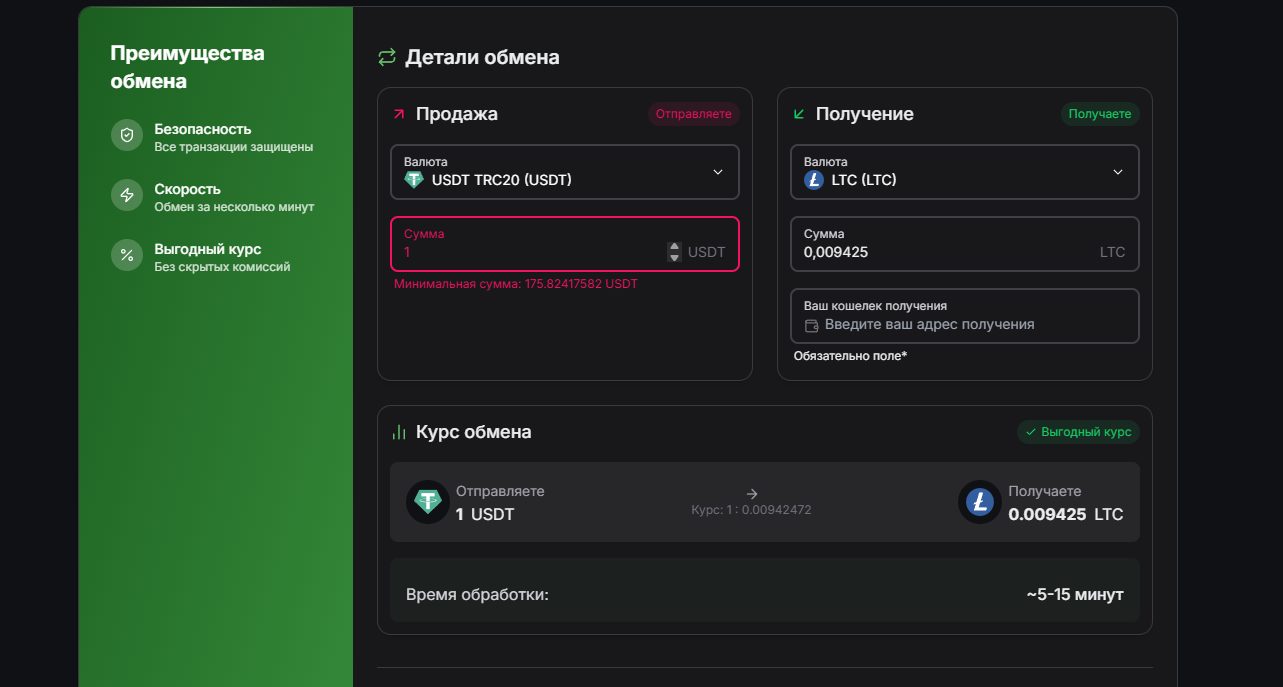This screenshot has width=1283, height=687.
Task: Click the shield icon beside Безопасность
Action: click(127, 135)
